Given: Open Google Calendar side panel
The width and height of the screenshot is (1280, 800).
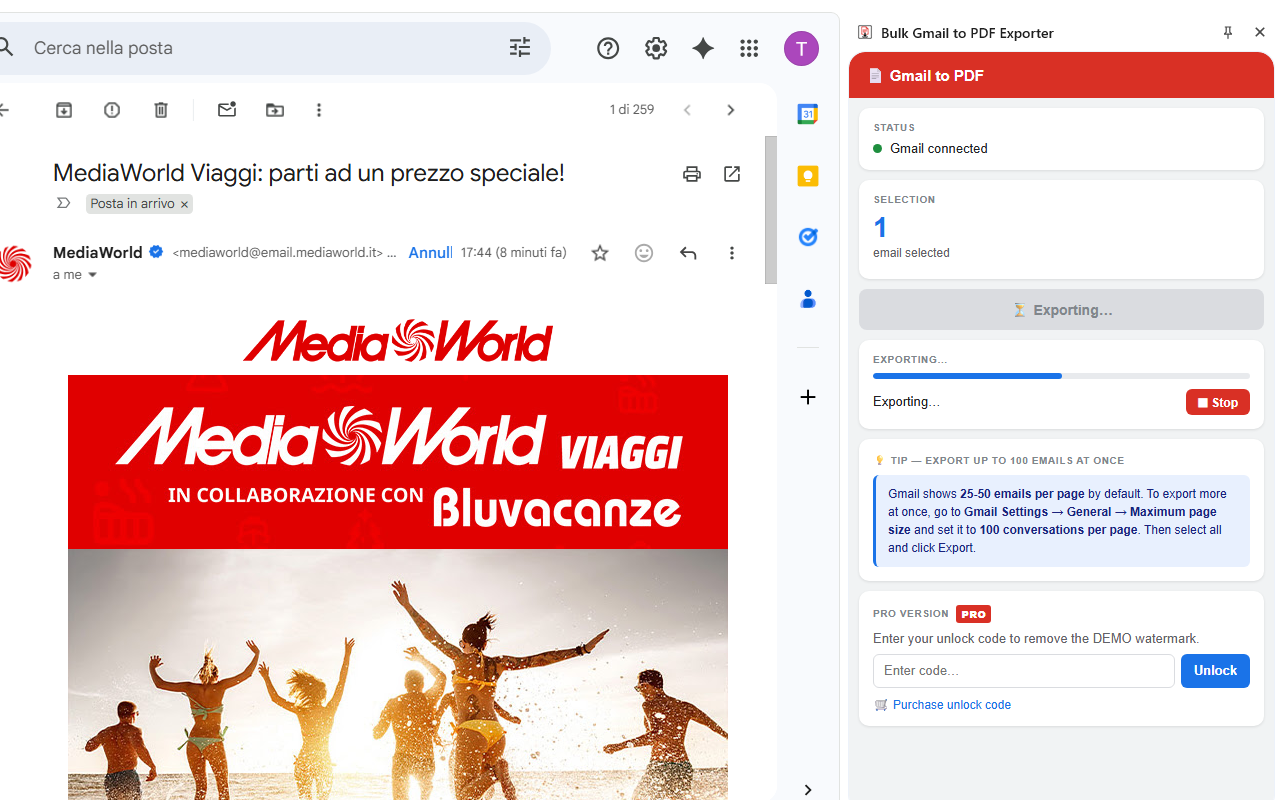Looking at the screenshot, I should (808, 114).
